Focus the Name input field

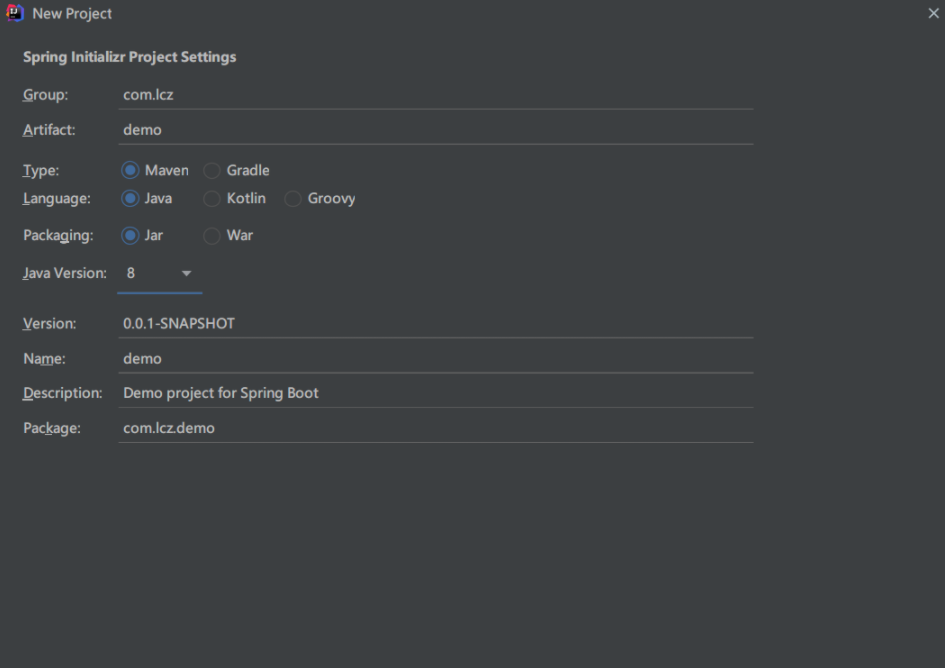click(436, 359)
